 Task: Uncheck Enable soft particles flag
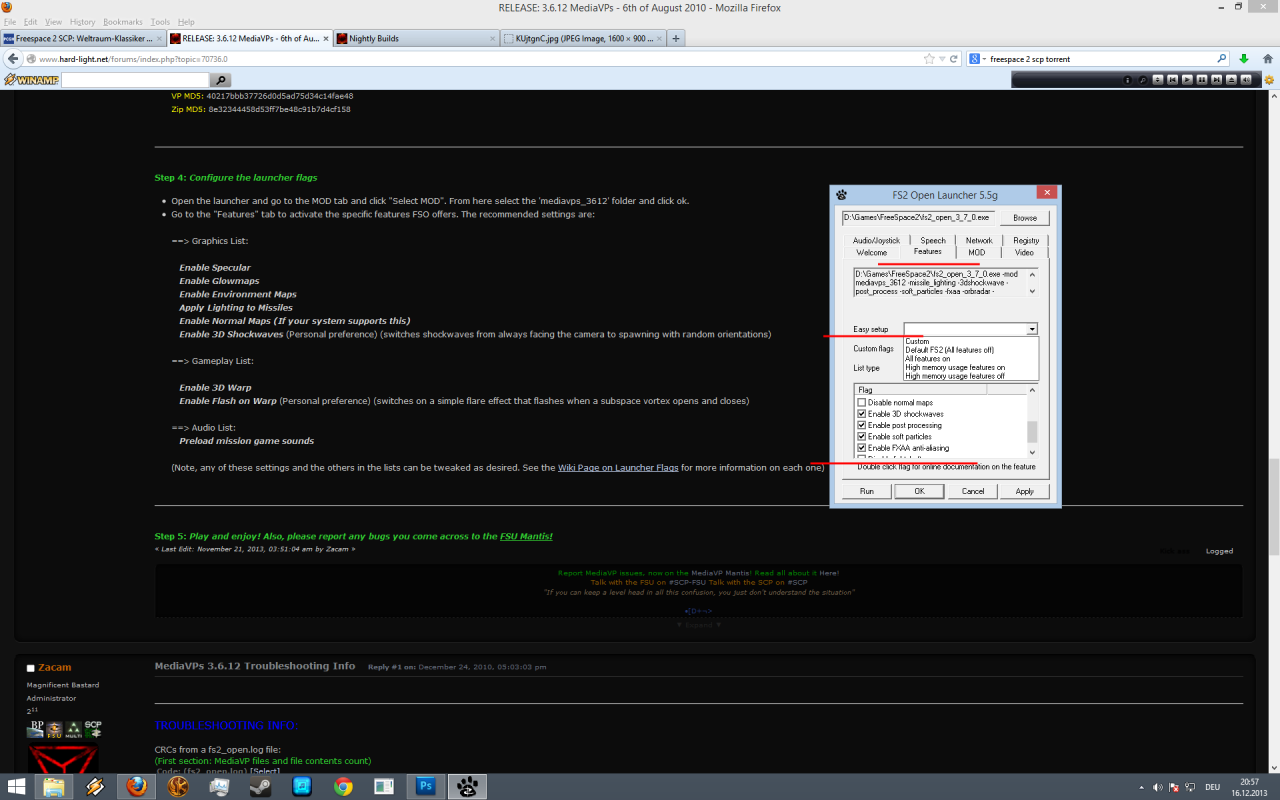tap(862, 437)
